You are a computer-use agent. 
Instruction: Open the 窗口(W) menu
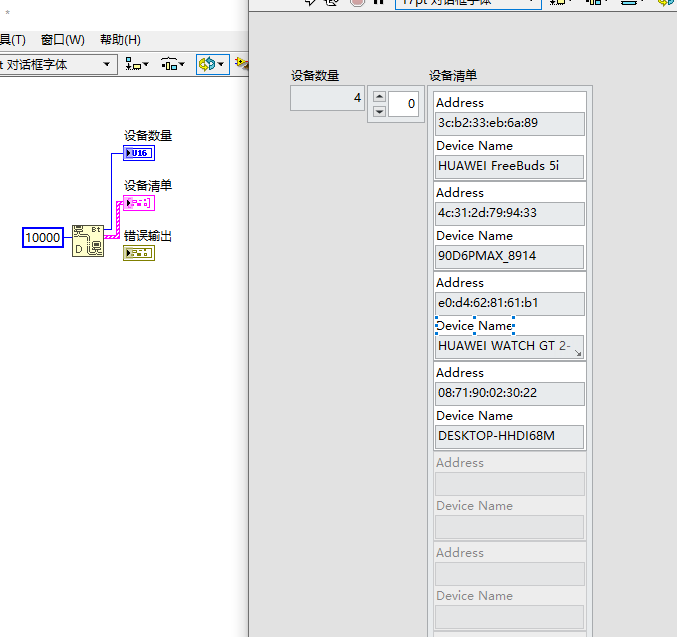point(63,40)
